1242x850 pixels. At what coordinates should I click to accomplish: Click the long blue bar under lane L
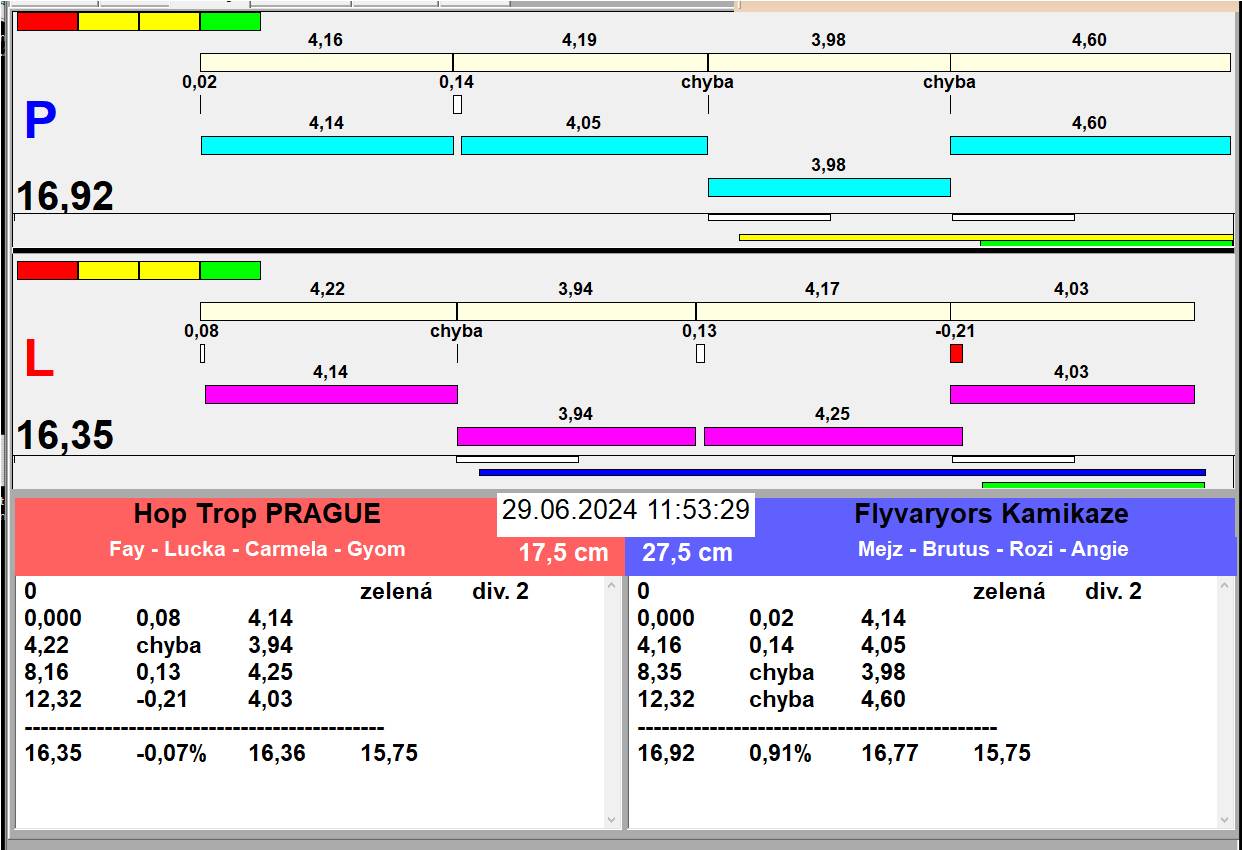pos(842,472)
